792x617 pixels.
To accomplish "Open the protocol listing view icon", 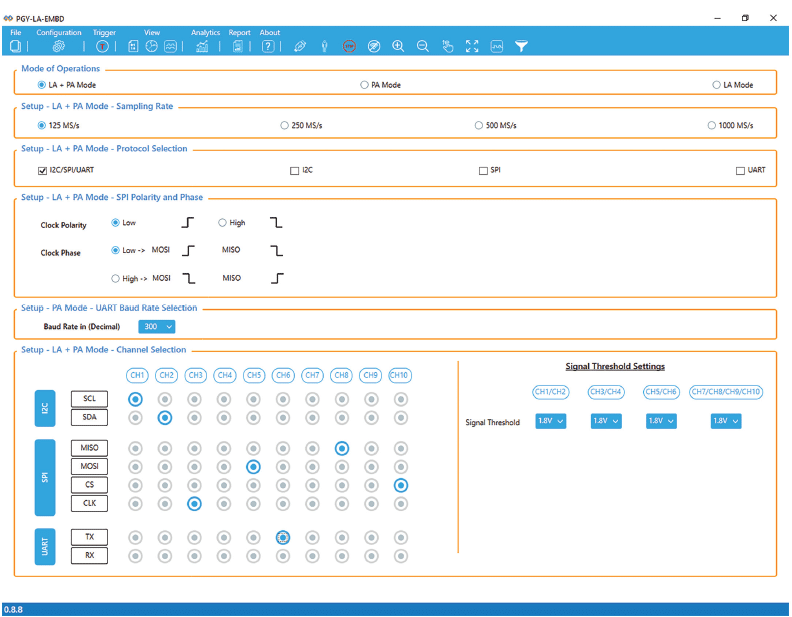I will pyautogui.click(x=133, y=46).
